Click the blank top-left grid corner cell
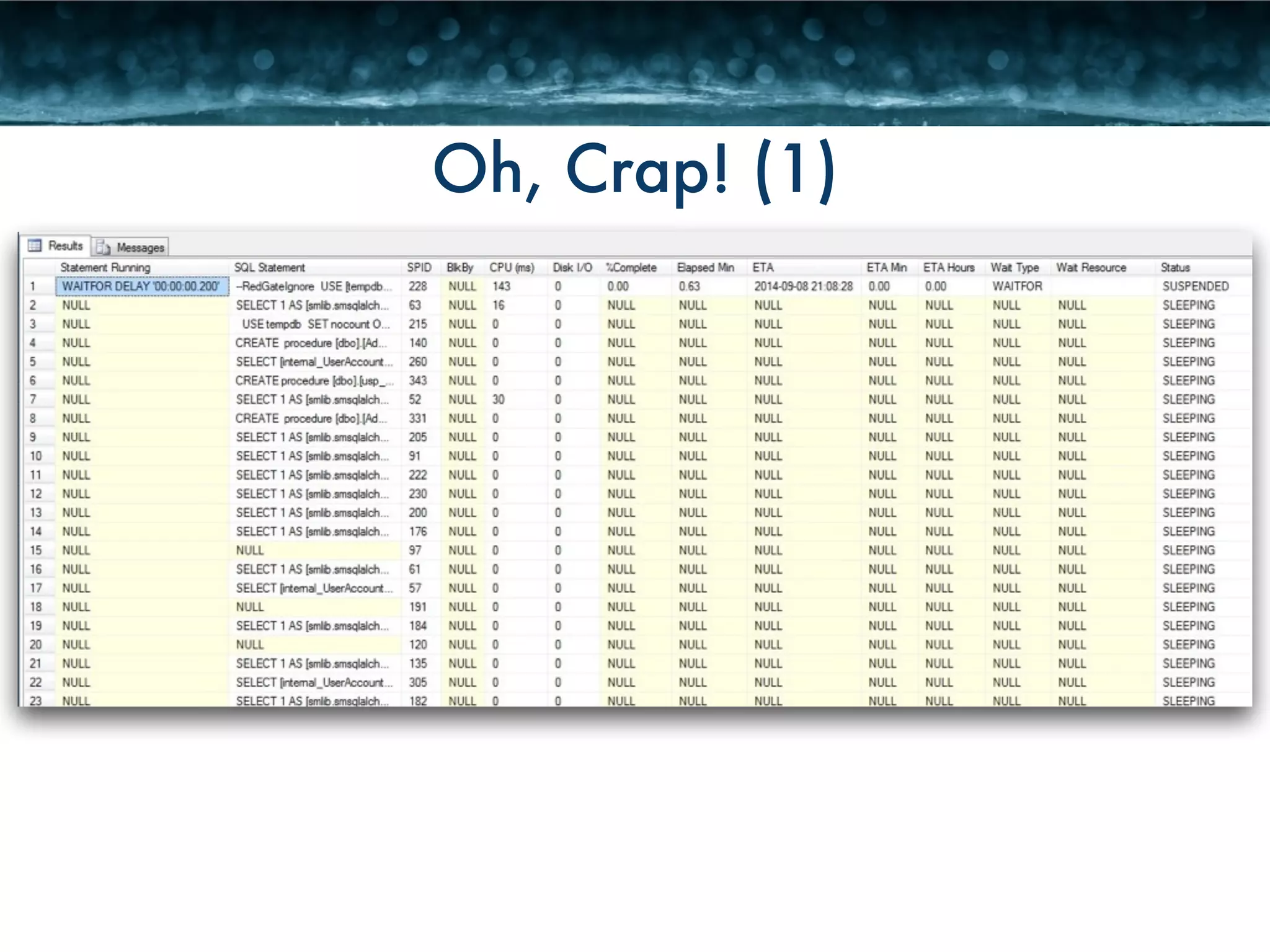Viewport: 1270px width, 952px height. 38,267
